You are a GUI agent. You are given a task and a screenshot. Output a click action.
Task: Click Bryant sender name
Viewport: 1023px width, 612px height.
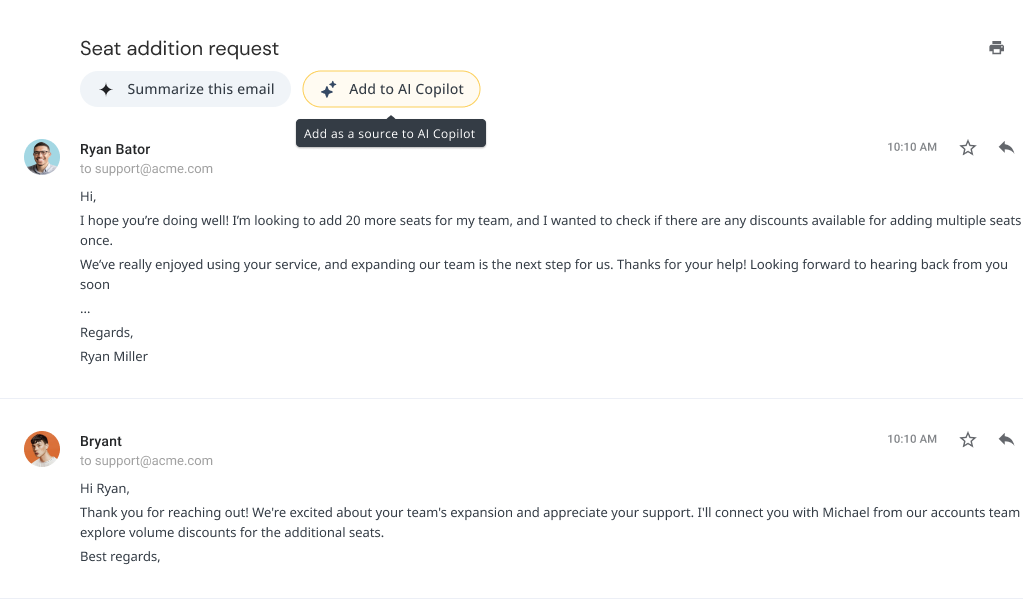click(101, 441)
